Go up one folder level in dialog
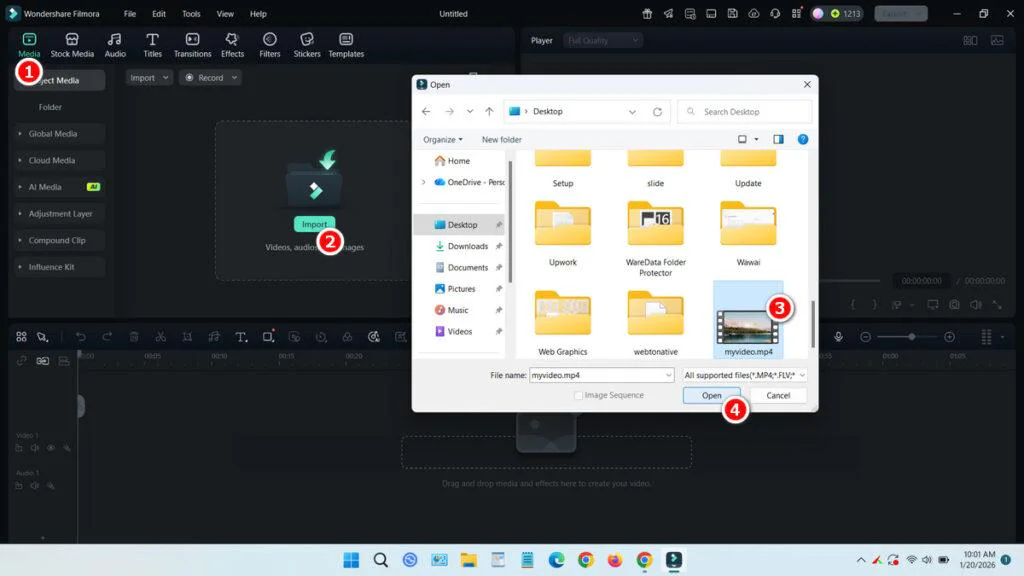The width and height of the screenshot is (1024, 576). tap(489, 112)
